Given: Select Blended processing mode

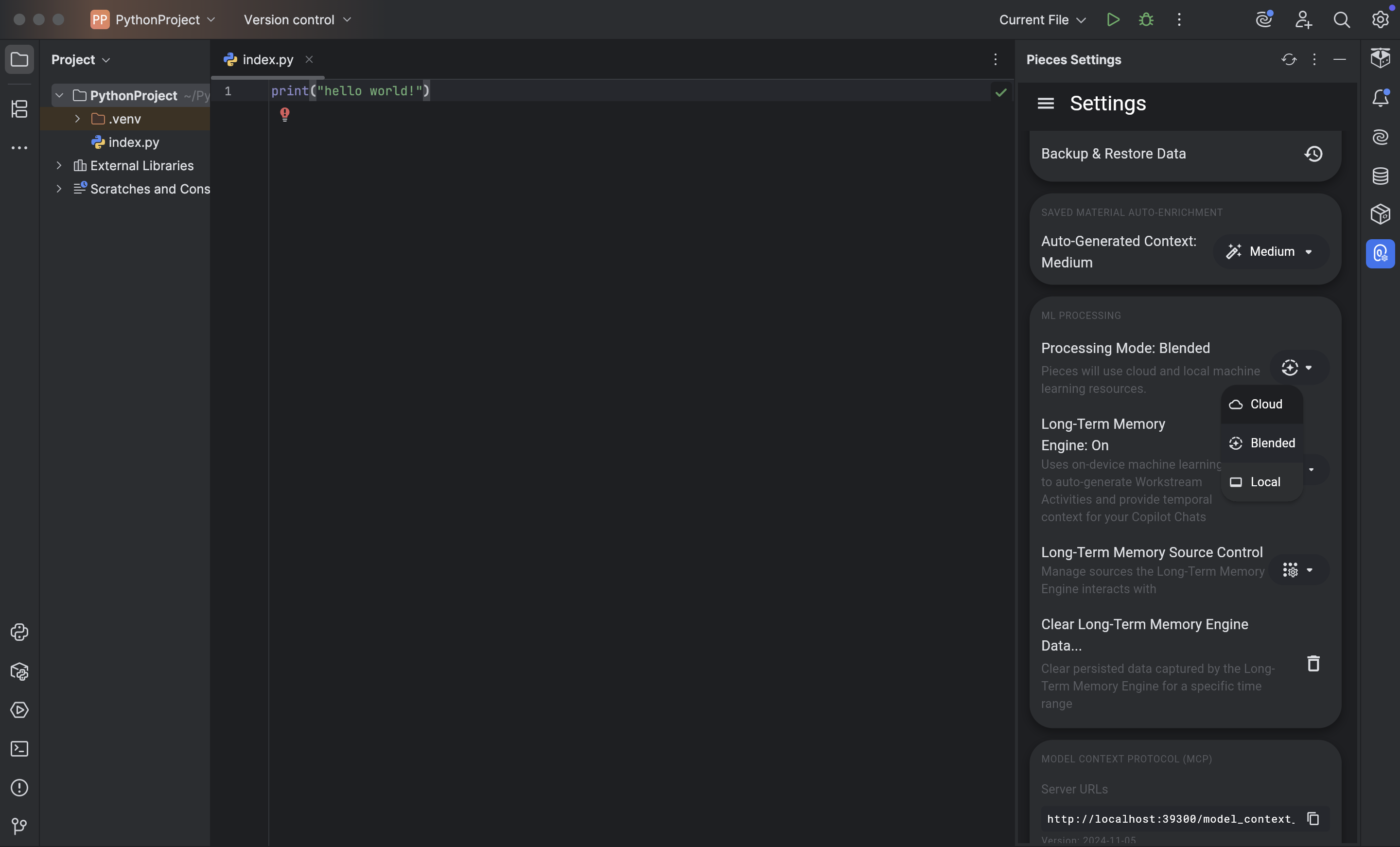Looking at the screenshot, I should pyautogui.click(x=1261, y=443).
